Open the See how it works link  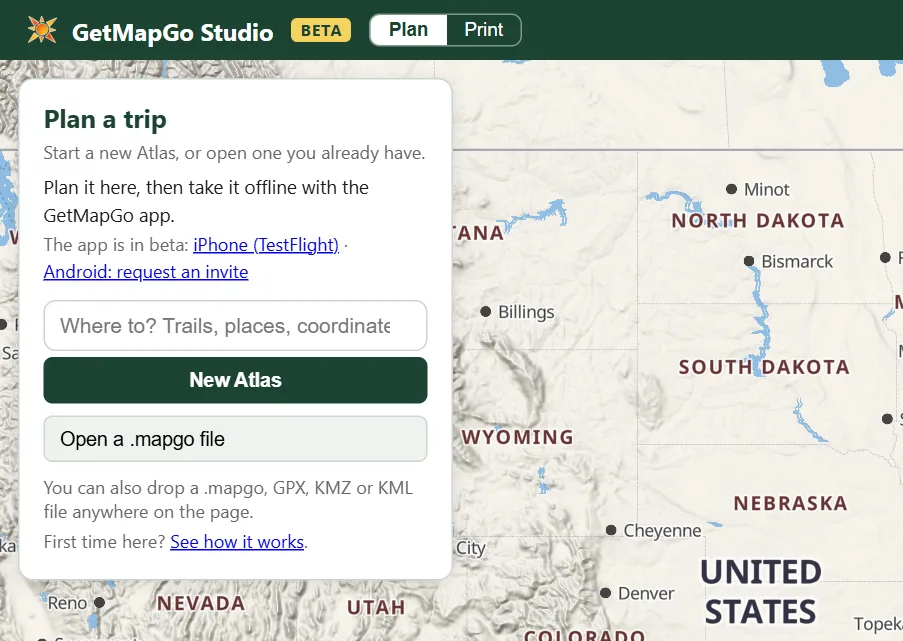(237, 542)
